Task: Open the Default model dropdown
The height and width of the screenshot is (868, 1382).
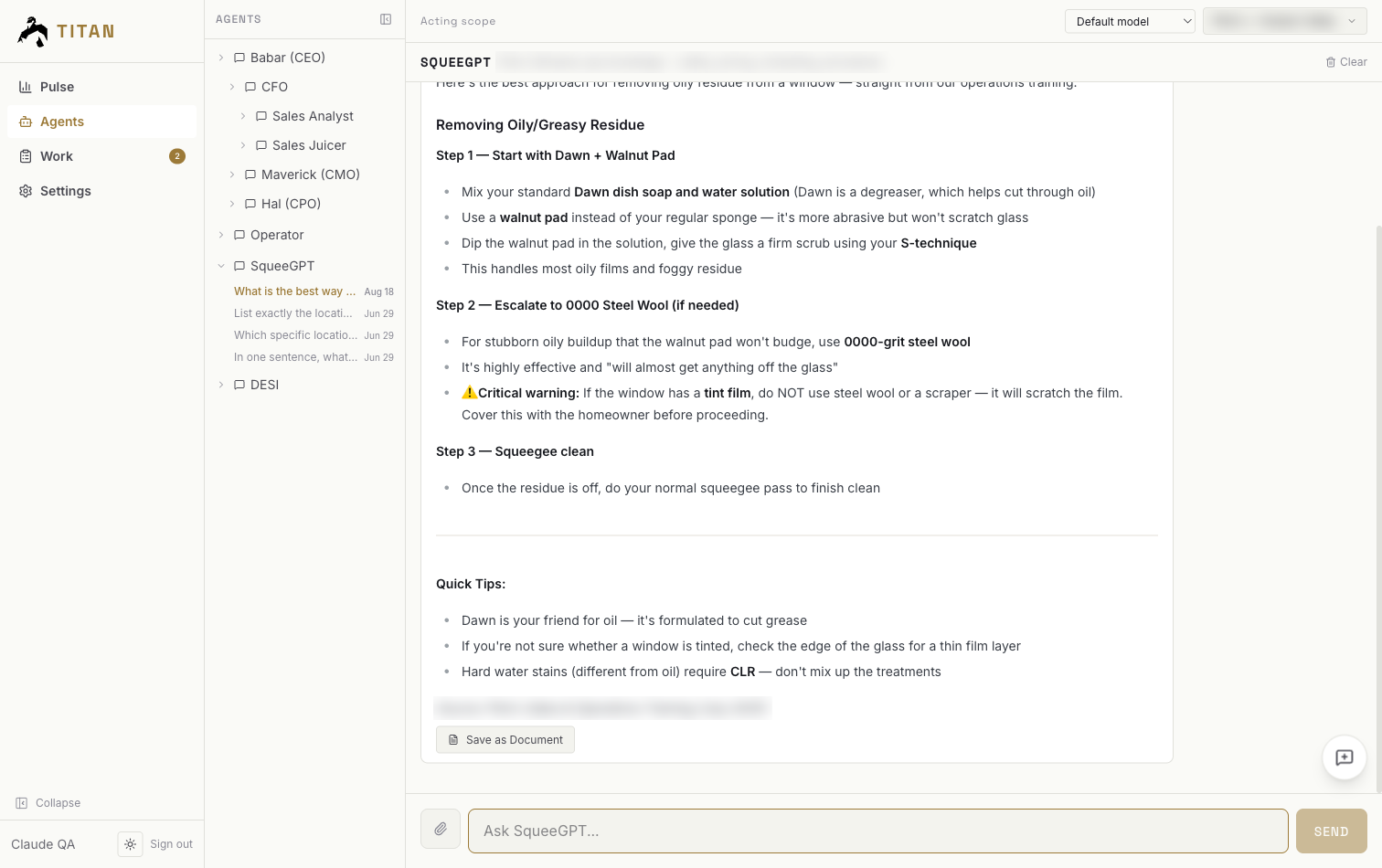Action: pyautogui.click(x=1130, y=21)
